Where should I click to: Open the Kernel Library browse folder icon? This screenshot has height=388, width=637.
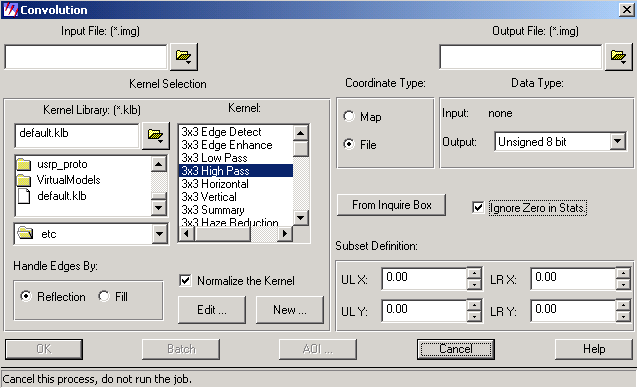click(x=156, y=135)
